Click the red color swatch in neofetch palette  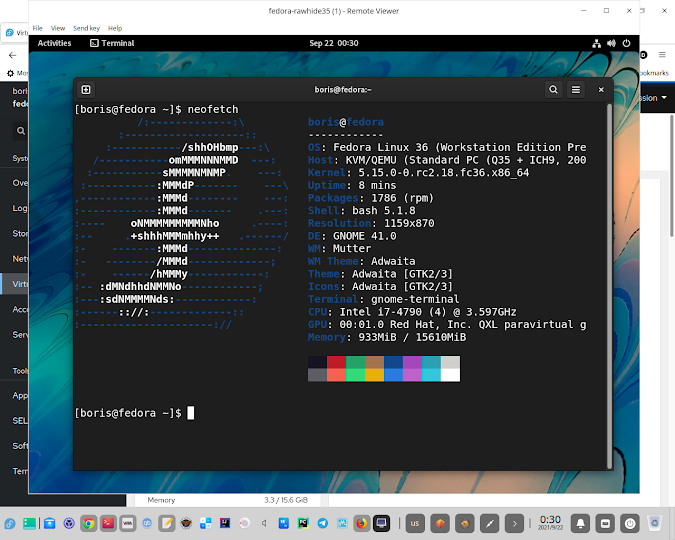pos(336,362)
